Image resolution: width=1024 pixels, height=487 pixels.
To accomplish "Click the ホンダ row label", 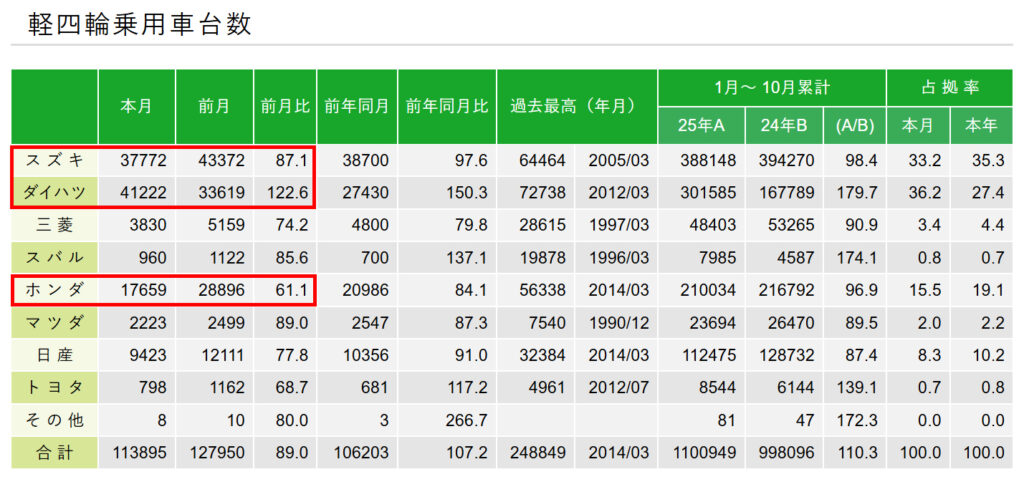I will (x=55, y=290).
